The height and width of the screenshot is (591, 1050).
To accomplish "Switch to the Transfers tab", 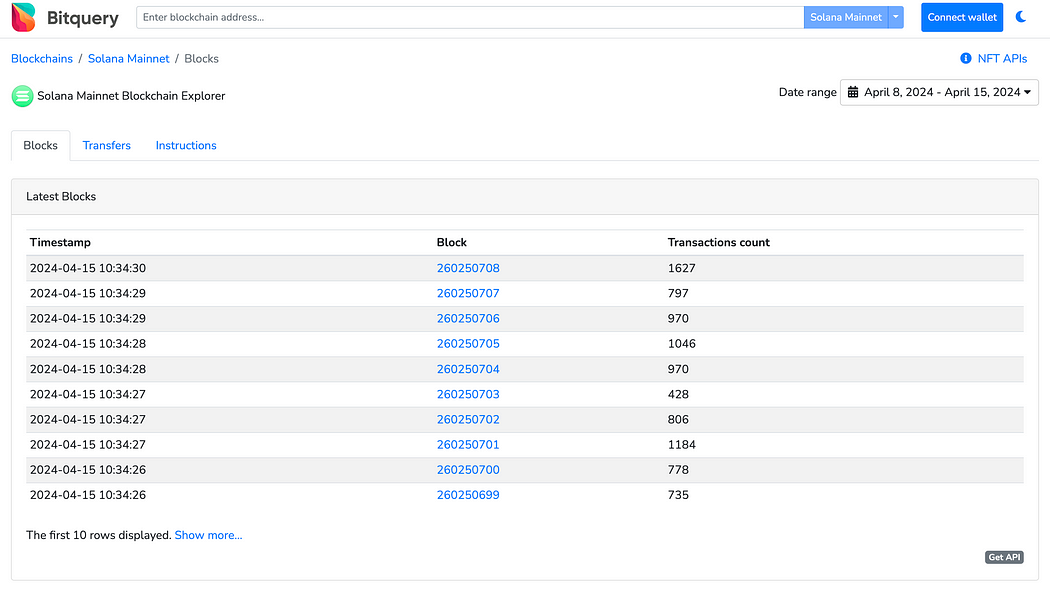I will (x=106, y=145).
